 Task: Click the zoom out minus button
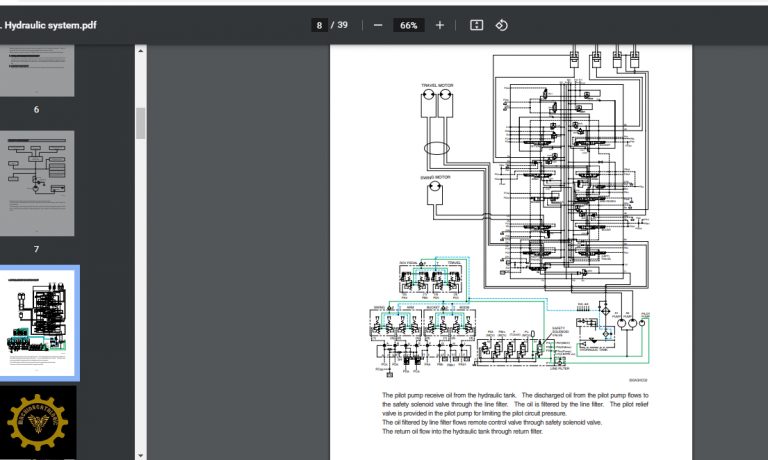(x=377, y=25)
